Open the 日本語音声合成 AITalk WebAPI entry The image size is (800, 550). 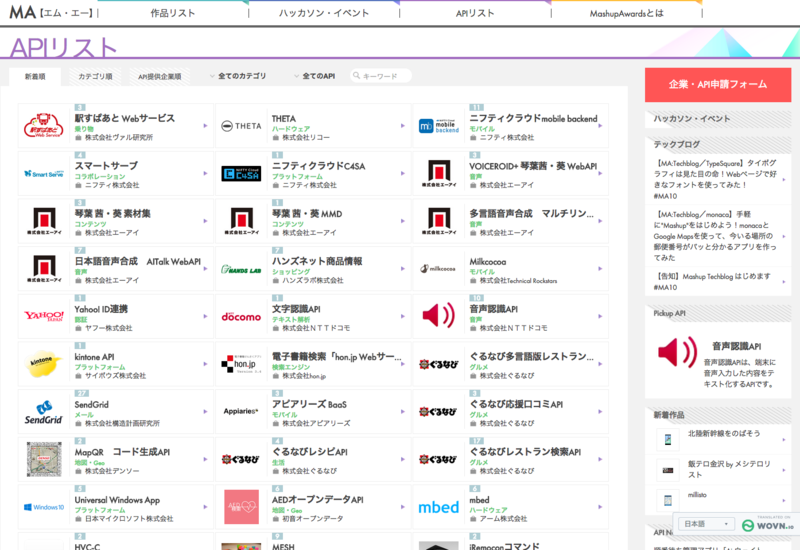point(138,261)
